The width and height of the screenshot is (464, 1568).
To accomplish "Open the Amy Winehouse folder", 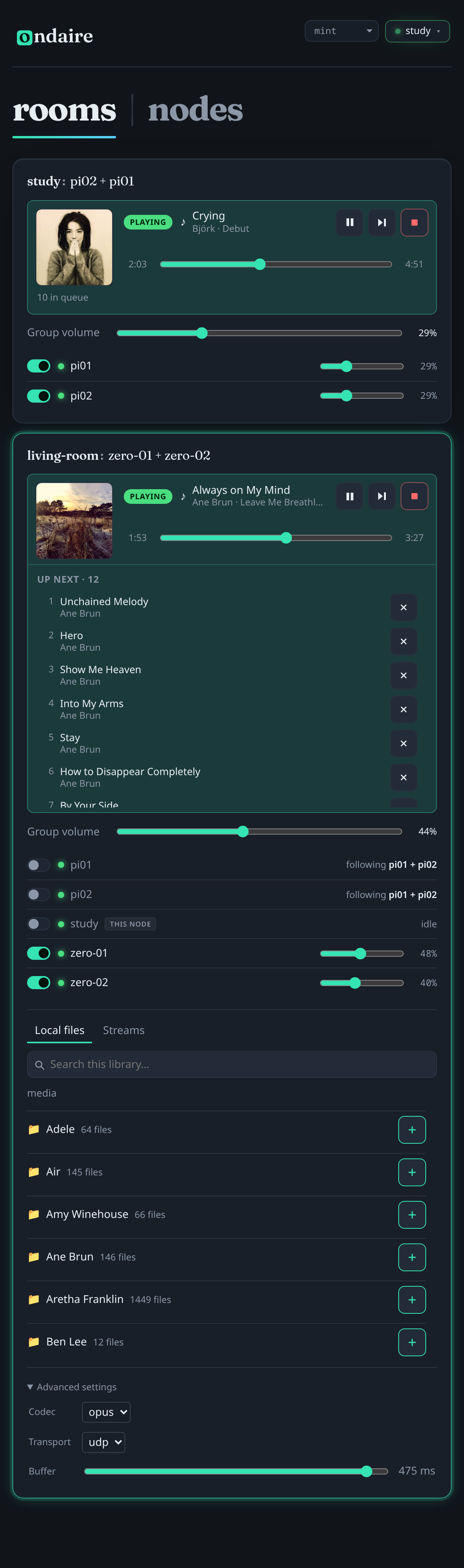I will (x=87, y=1214).
